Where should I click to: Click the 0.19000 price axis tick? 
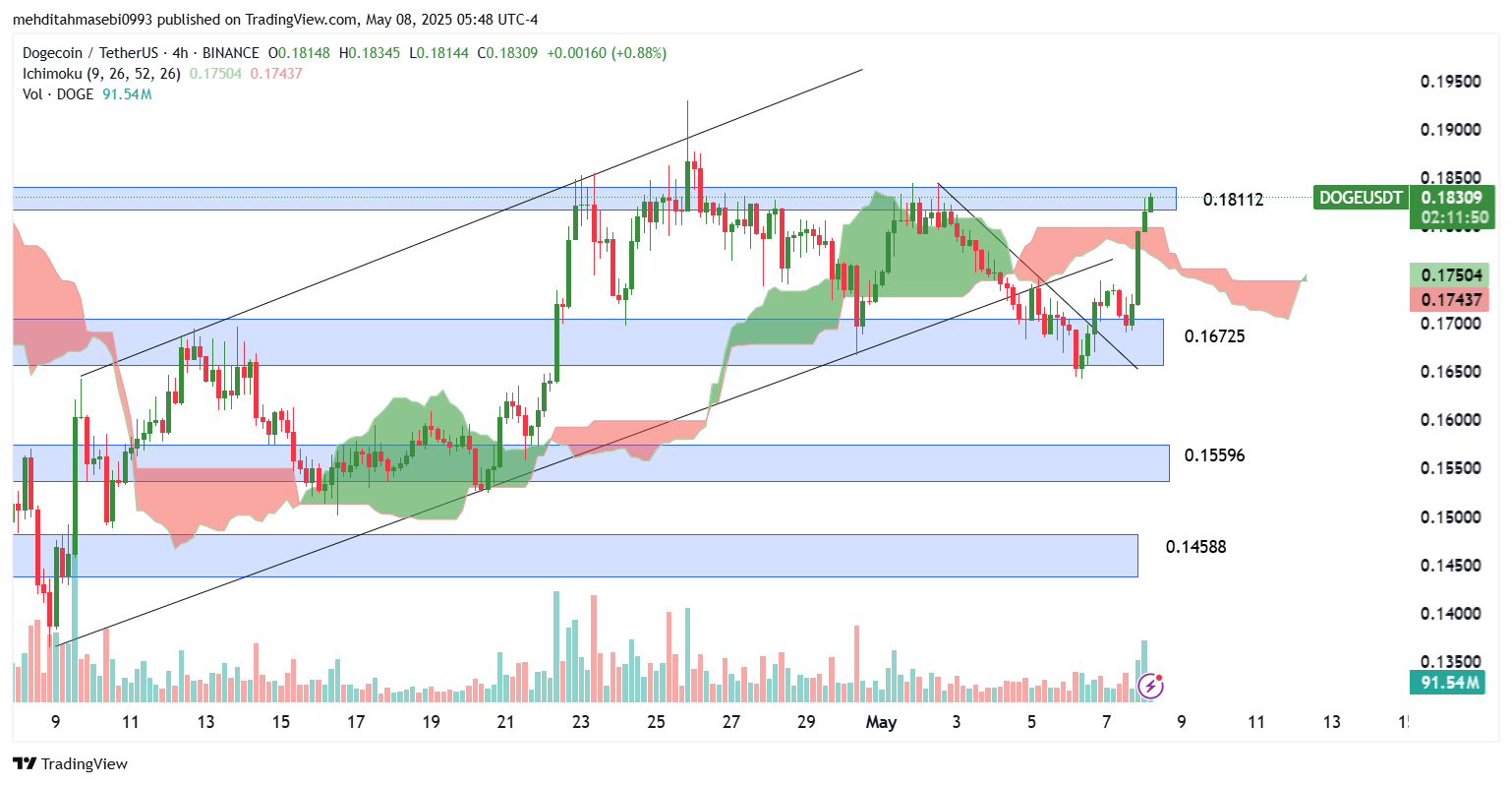coord(1450,130)
